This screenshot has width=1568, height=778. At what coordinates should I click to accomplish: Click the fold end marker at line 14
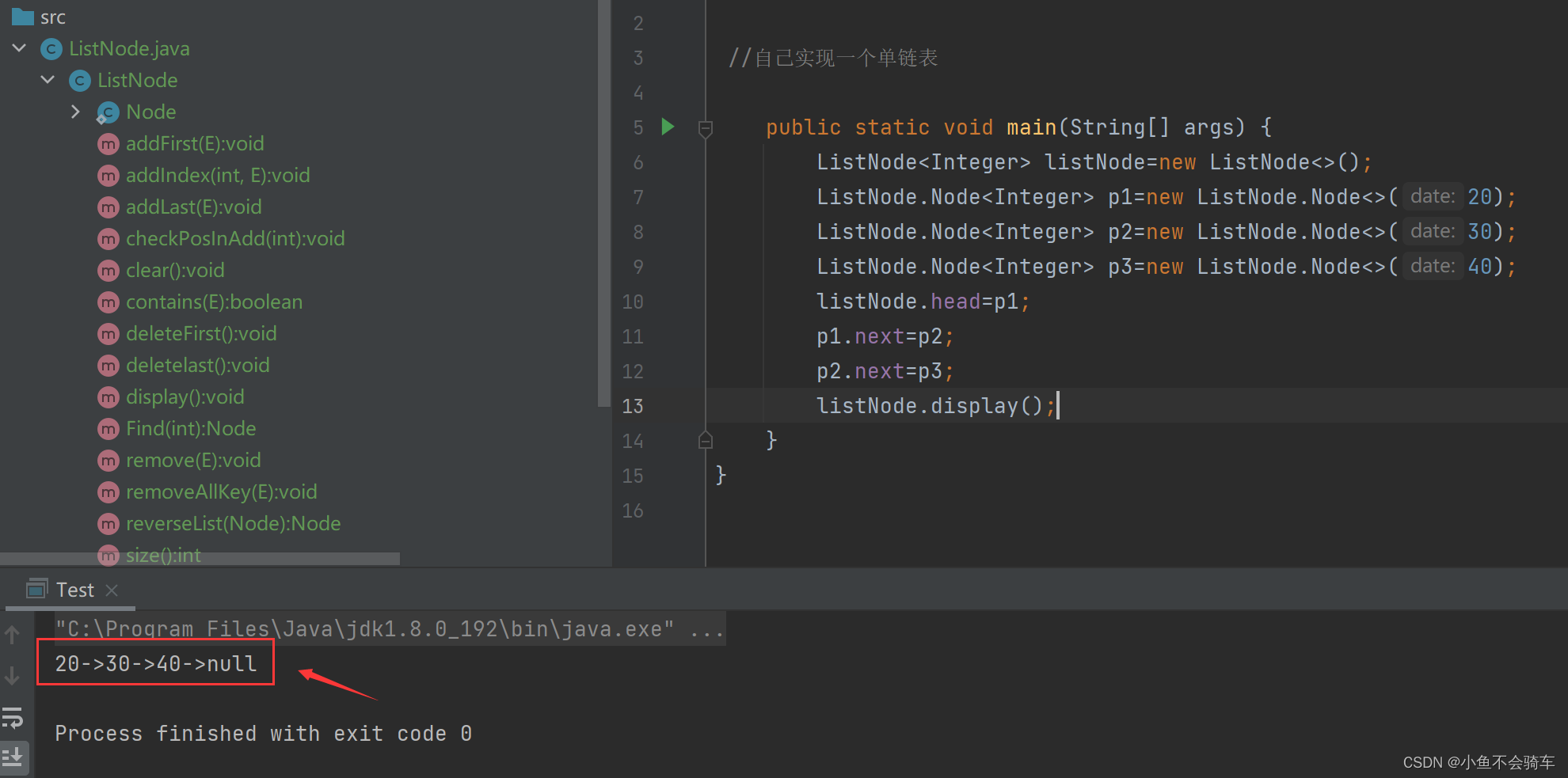706,440
